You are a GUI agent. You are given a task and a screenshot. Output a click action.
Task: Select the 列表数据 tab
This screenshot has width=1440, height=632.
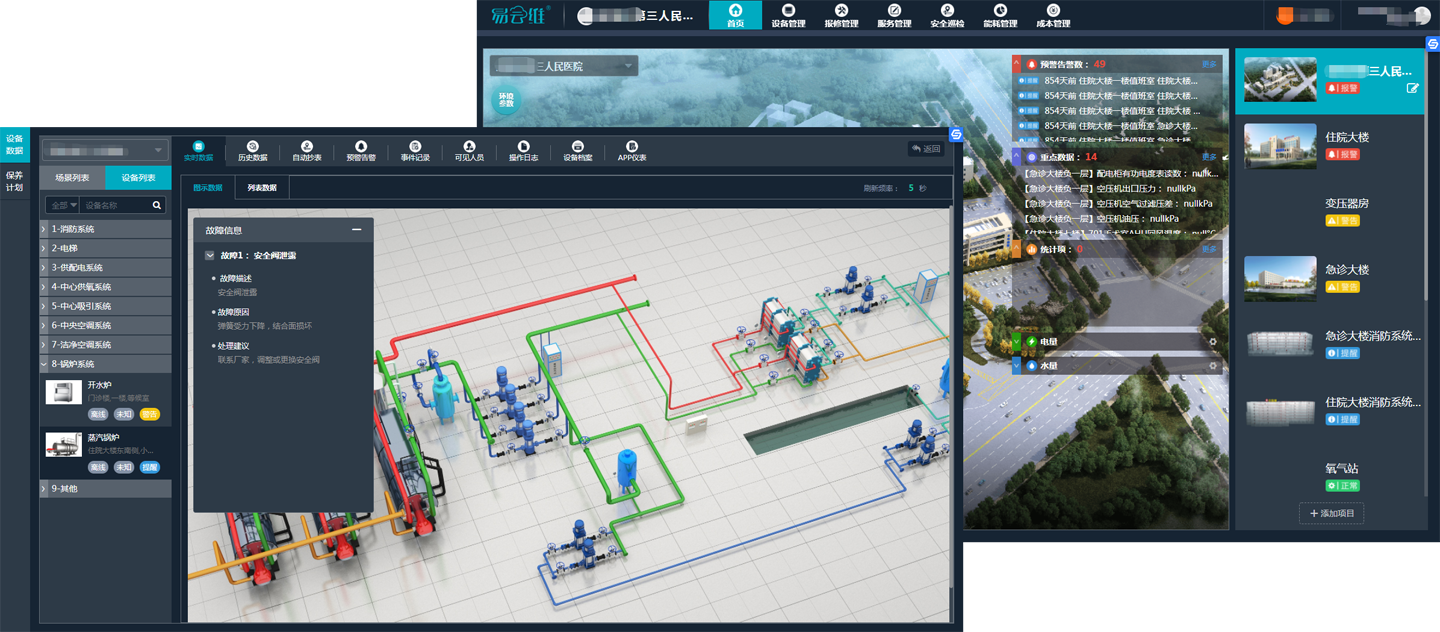tap(262, 188)
